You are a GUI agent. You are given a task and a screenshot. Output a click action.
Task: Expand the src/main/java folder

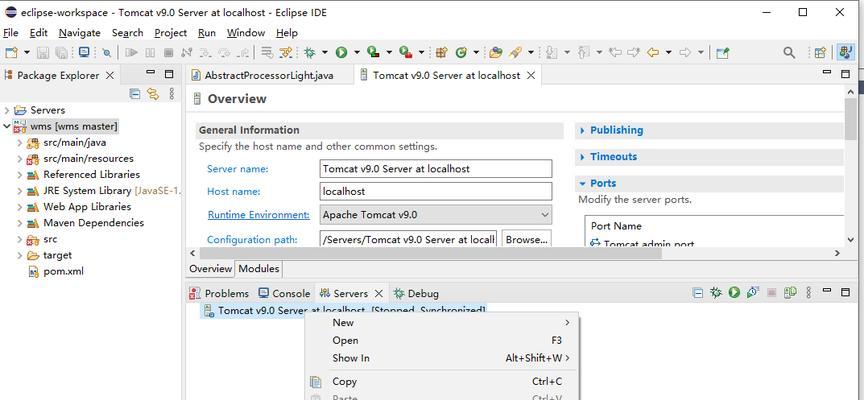coord(20,143)
